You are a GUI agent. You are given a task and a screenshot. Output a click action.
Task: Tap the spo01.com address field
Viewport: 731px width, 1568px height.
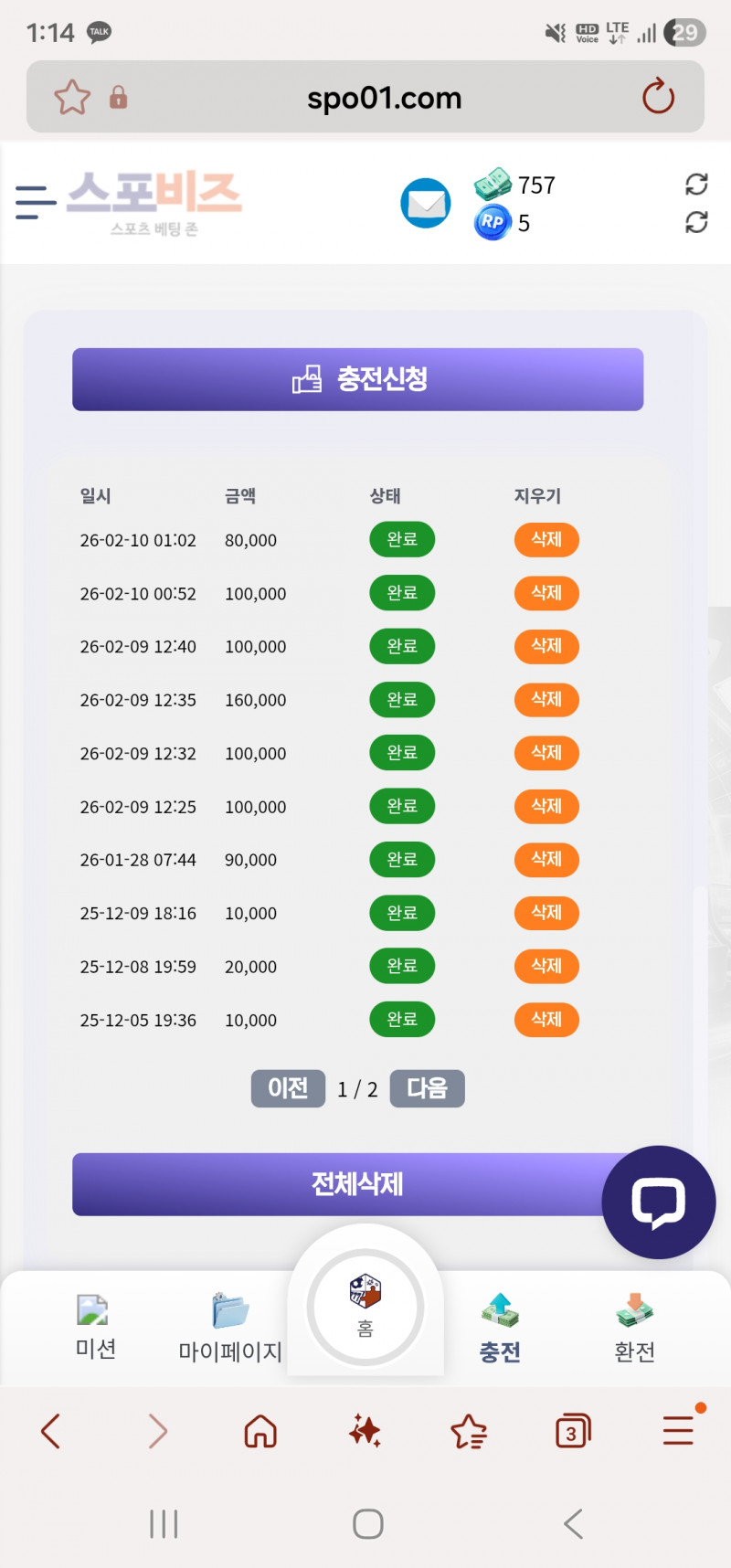tap(384, 97)
